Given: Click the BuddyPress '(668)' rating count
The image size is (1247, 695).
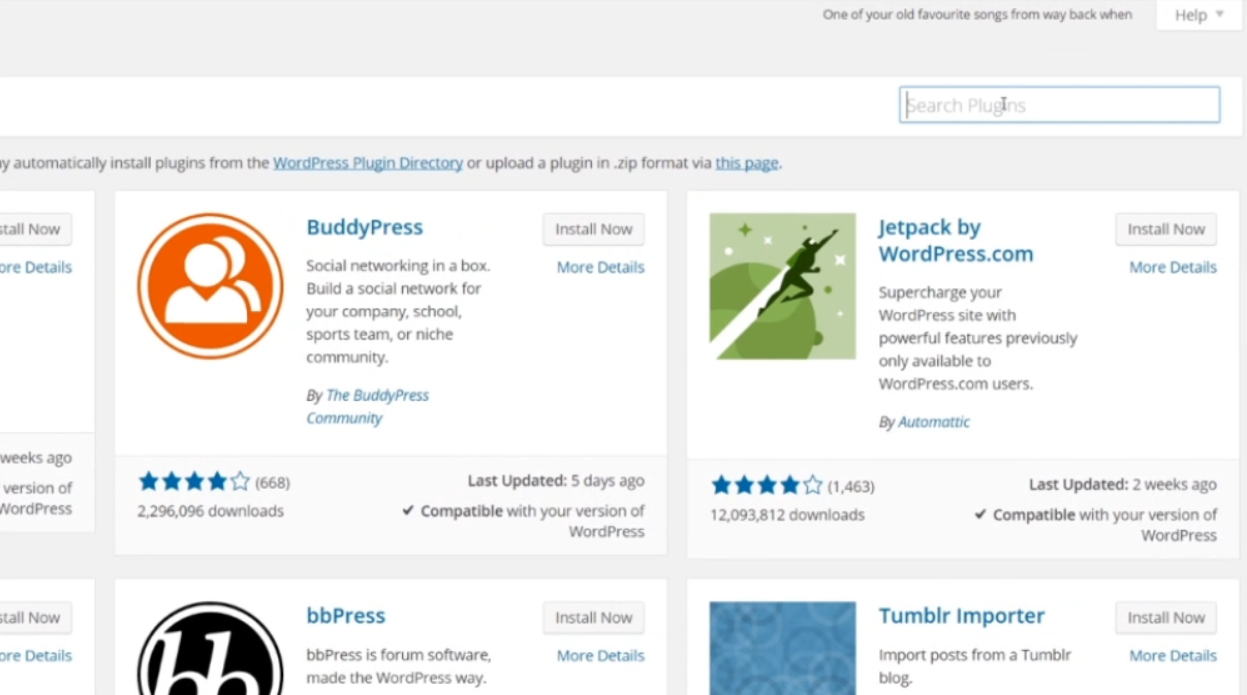Looking at the screenshot, I should [272, 483].
